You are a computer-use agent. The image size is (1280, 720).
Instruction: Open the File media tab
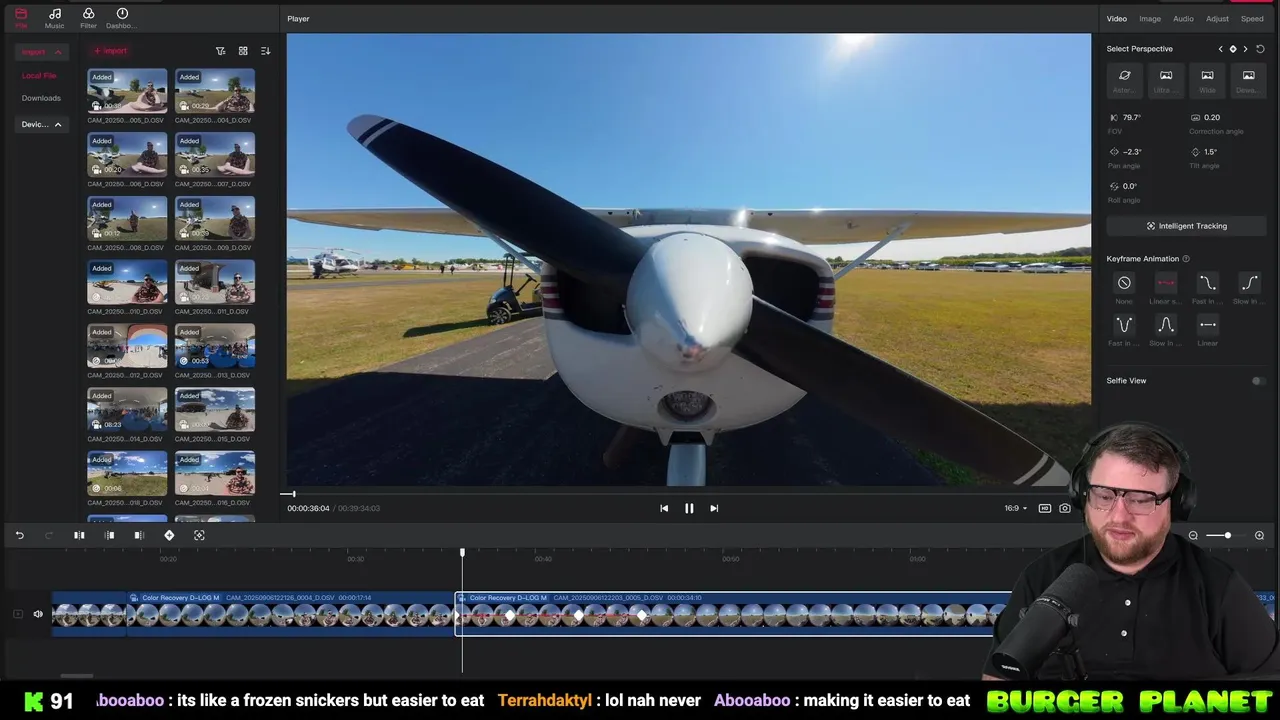point(21,18)
